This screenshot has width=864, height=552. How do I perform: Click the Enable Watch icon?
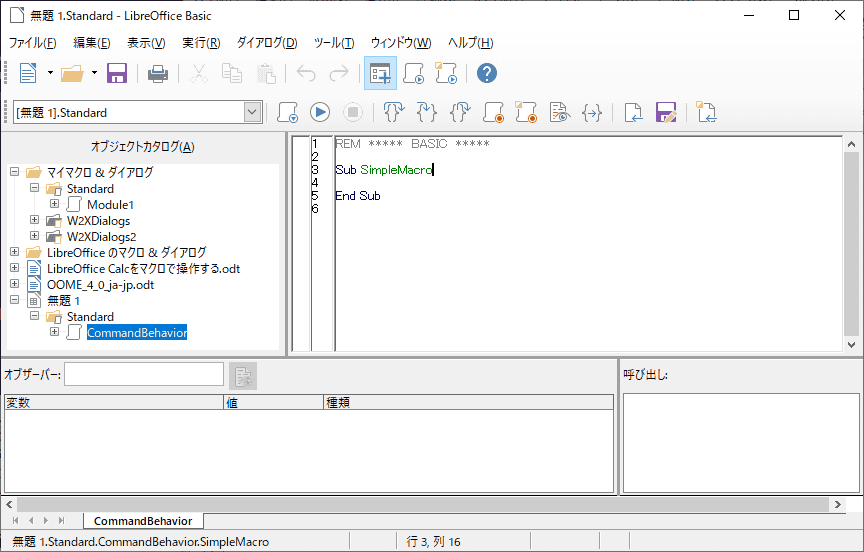point(559,112)
